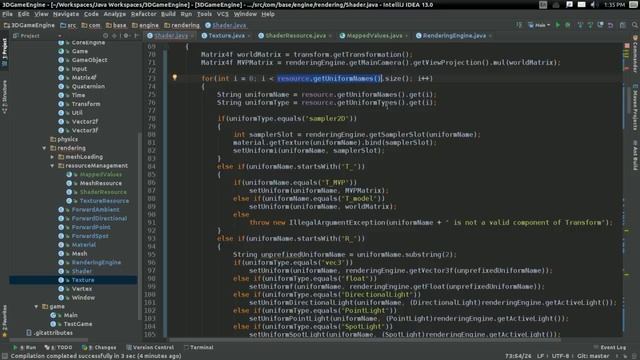
Task: Click the bottom-left tool windows toggle icon
Action: 4,356
